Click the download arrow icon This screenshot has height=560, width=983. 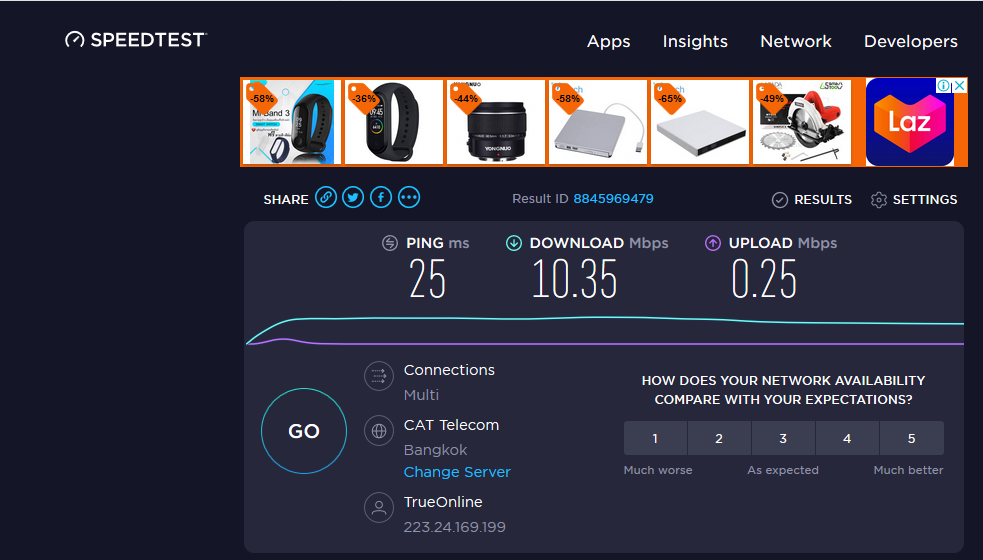click(x=513, y=243)
